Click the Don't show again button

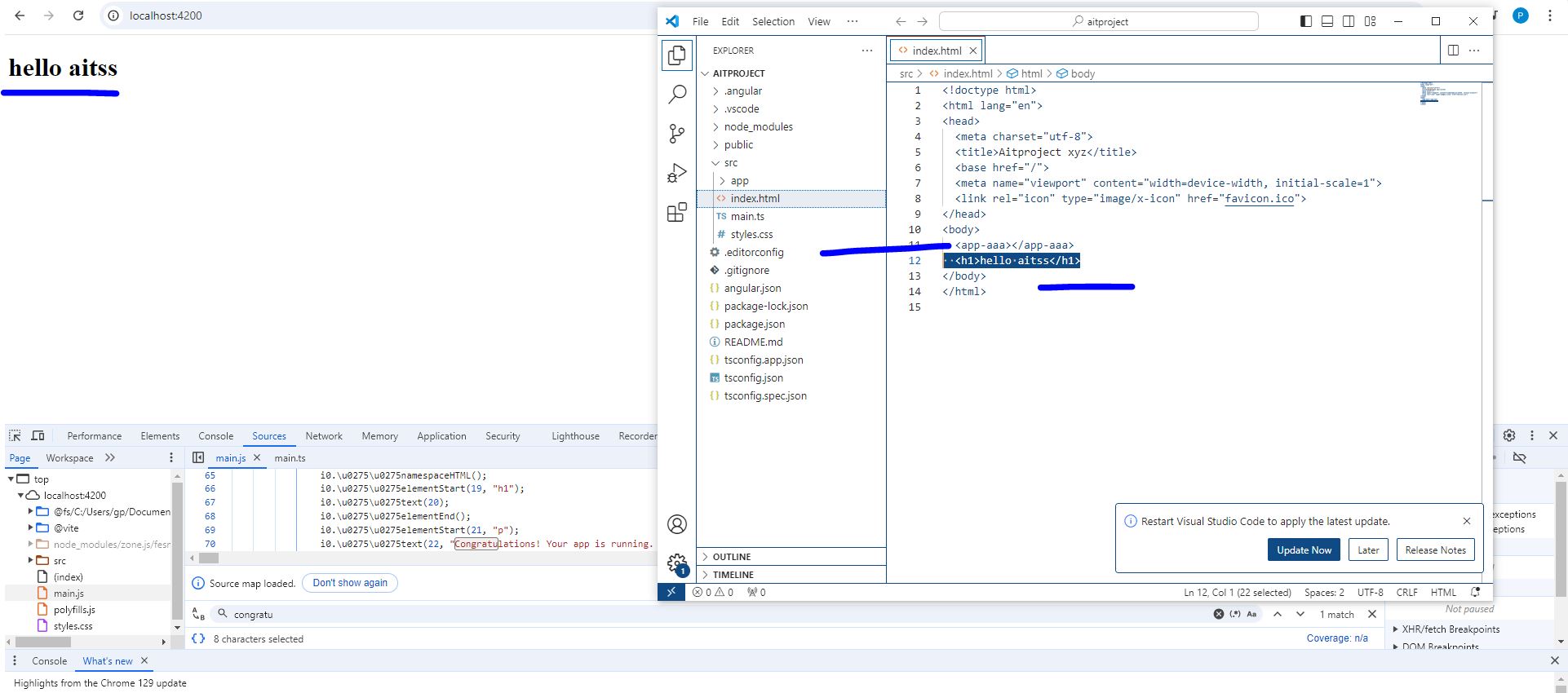[x=350, y=583]
